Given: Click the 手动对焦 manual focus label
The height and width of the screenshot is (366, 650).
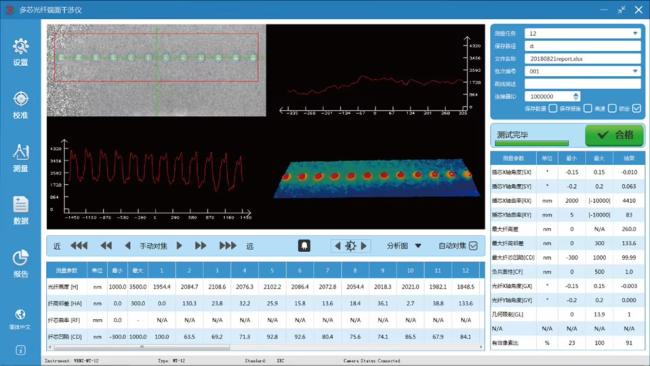Looking at the screenshot, I should [153, 246].
